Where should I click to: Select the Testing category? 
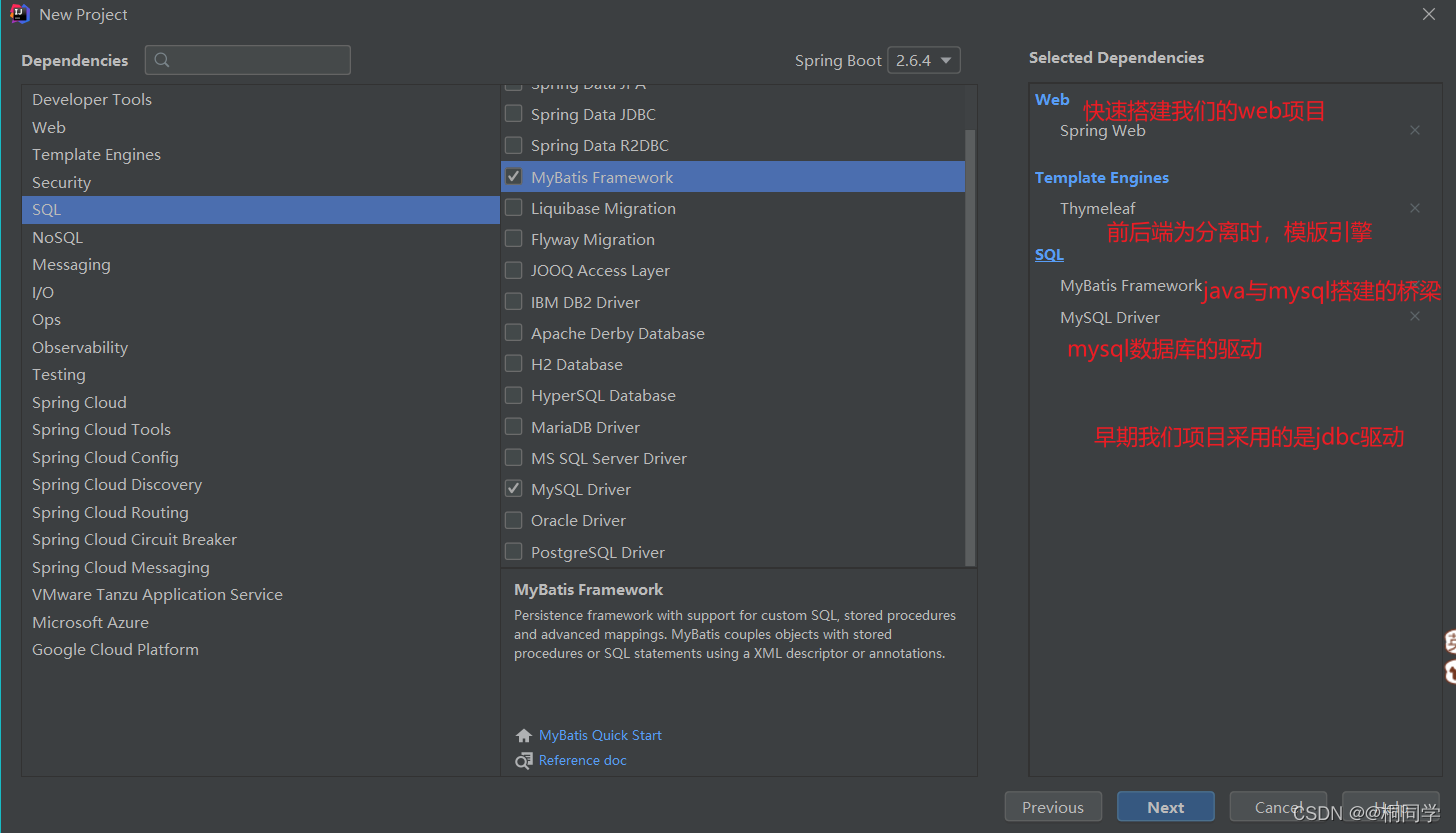click(x=260, y=374)
